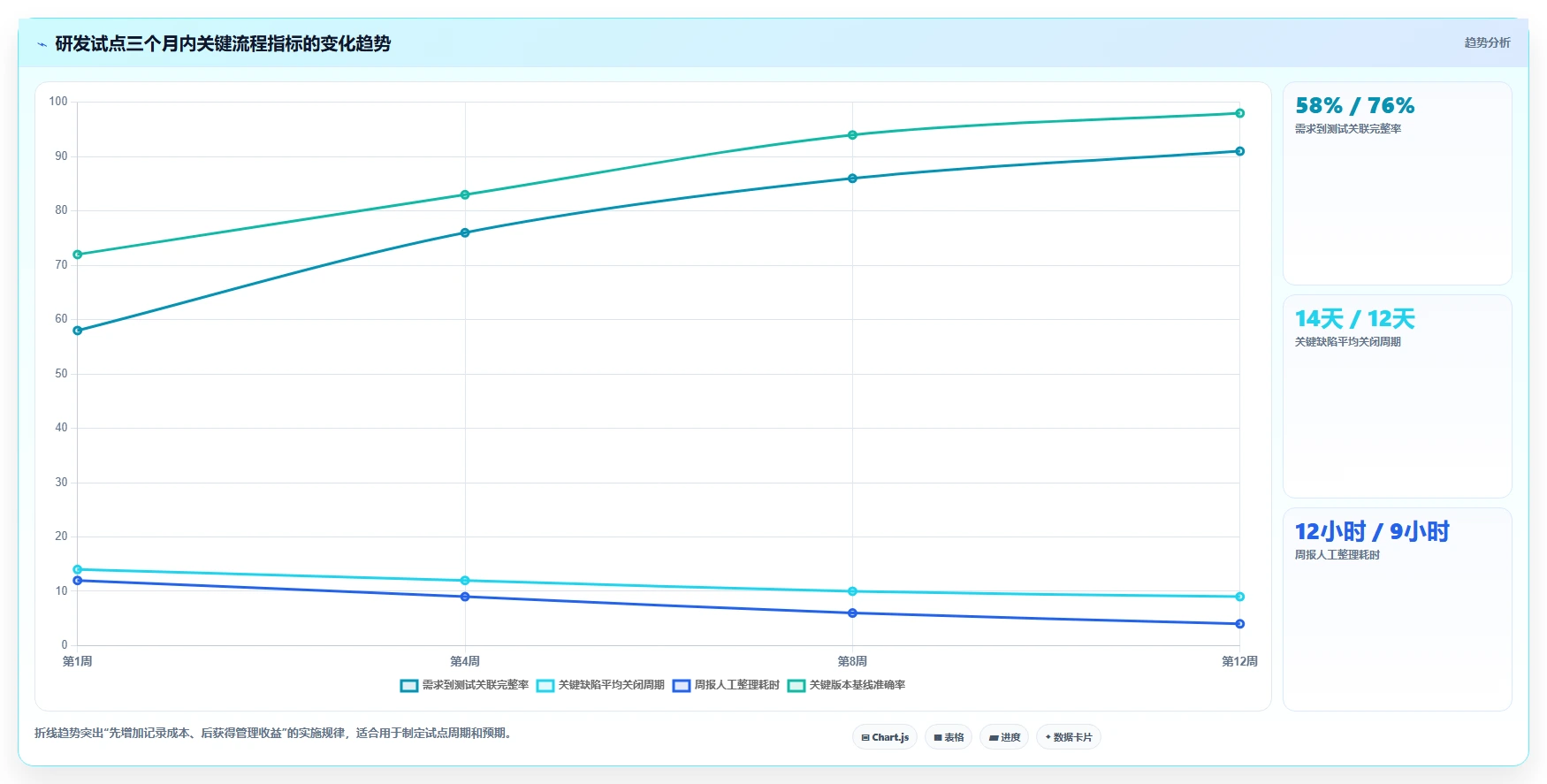
Task: Select the 需求到测试关联完整率 data point at 第4周
Action: (x=465, y=232)
